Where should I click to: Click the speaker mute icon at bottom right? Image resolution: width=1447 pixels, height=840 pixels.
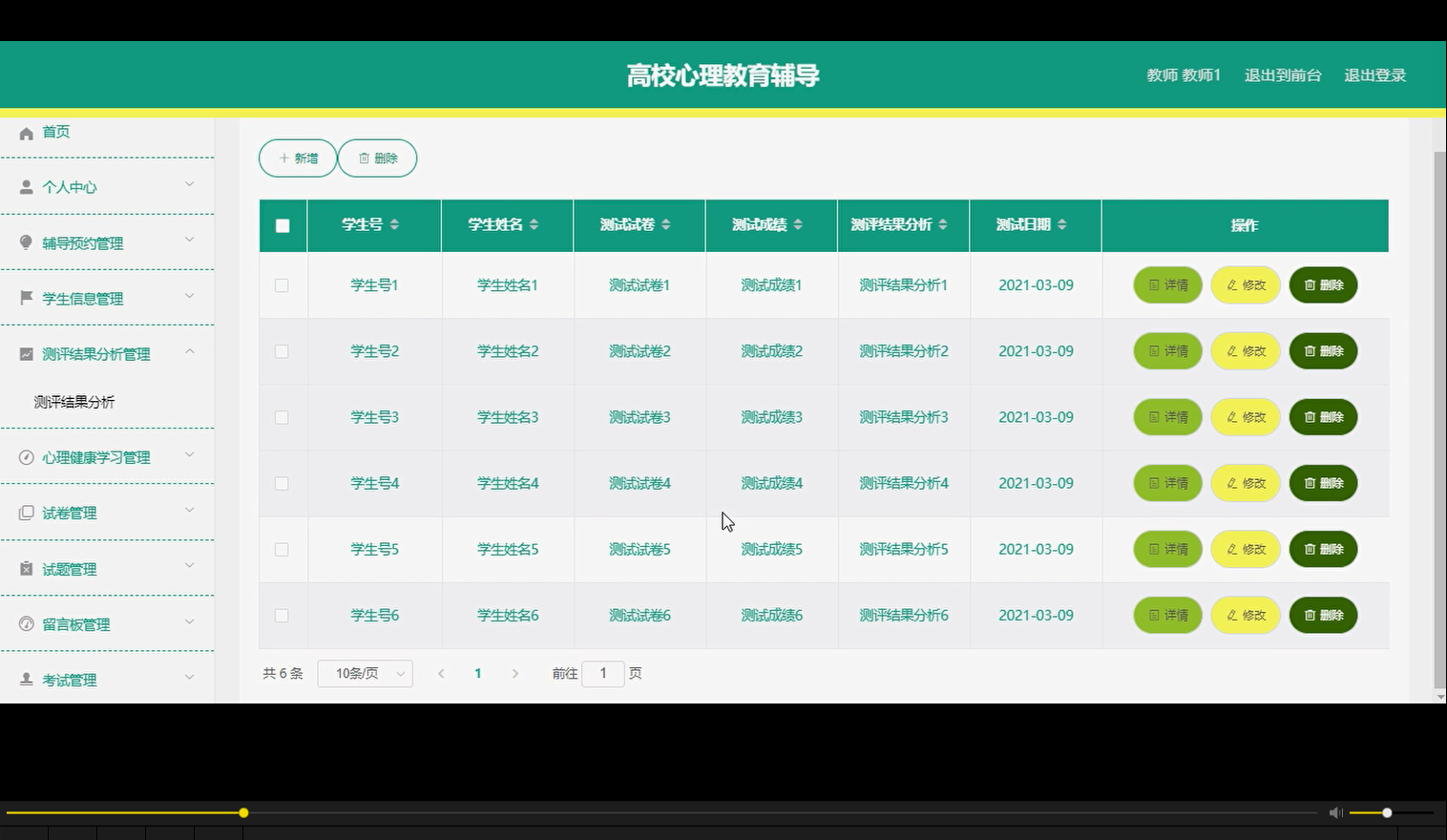click(x=1335, y=812)
